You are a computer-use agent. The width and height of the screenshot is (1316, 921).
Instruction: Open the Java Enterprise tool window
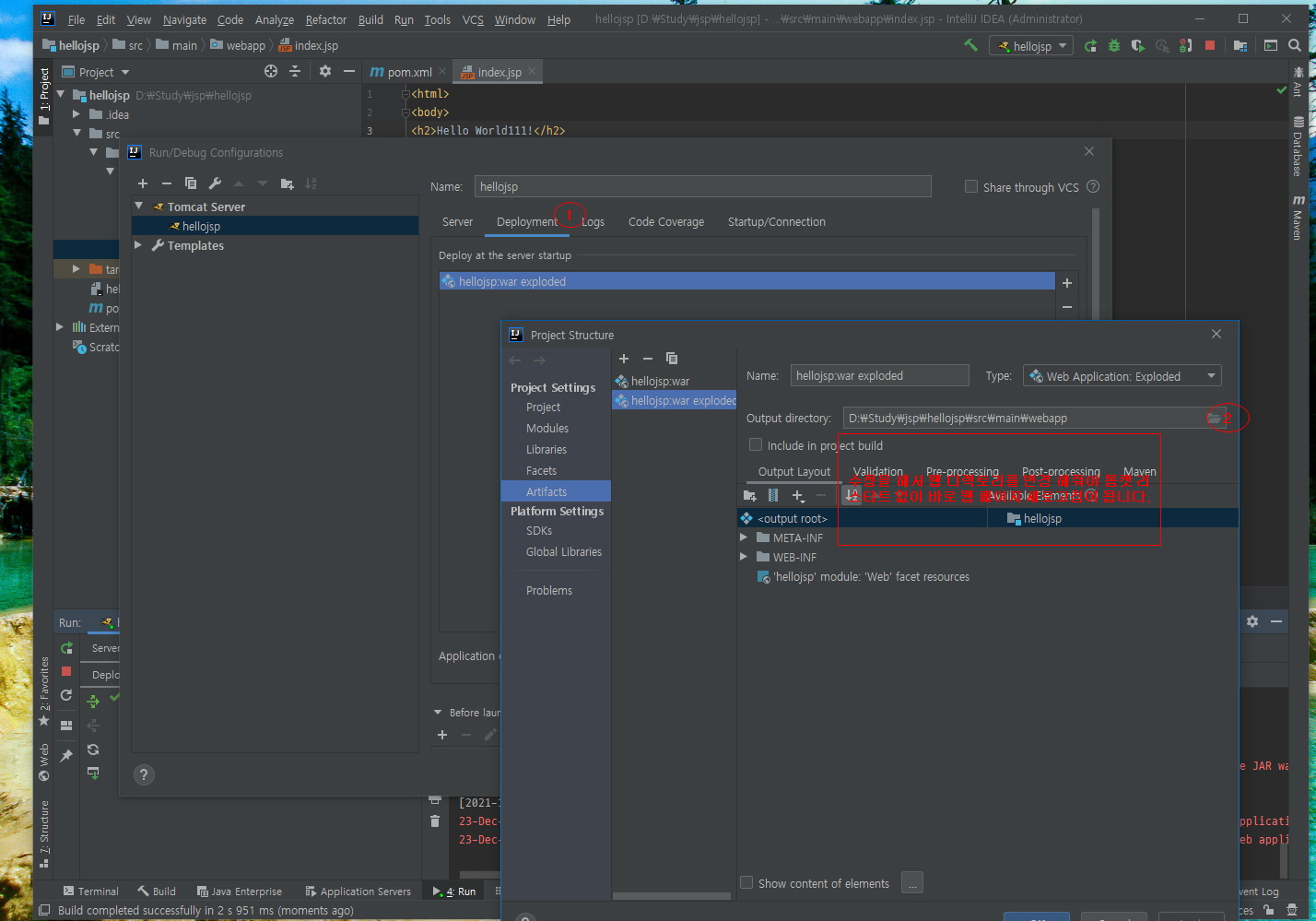tap(240, 891)
